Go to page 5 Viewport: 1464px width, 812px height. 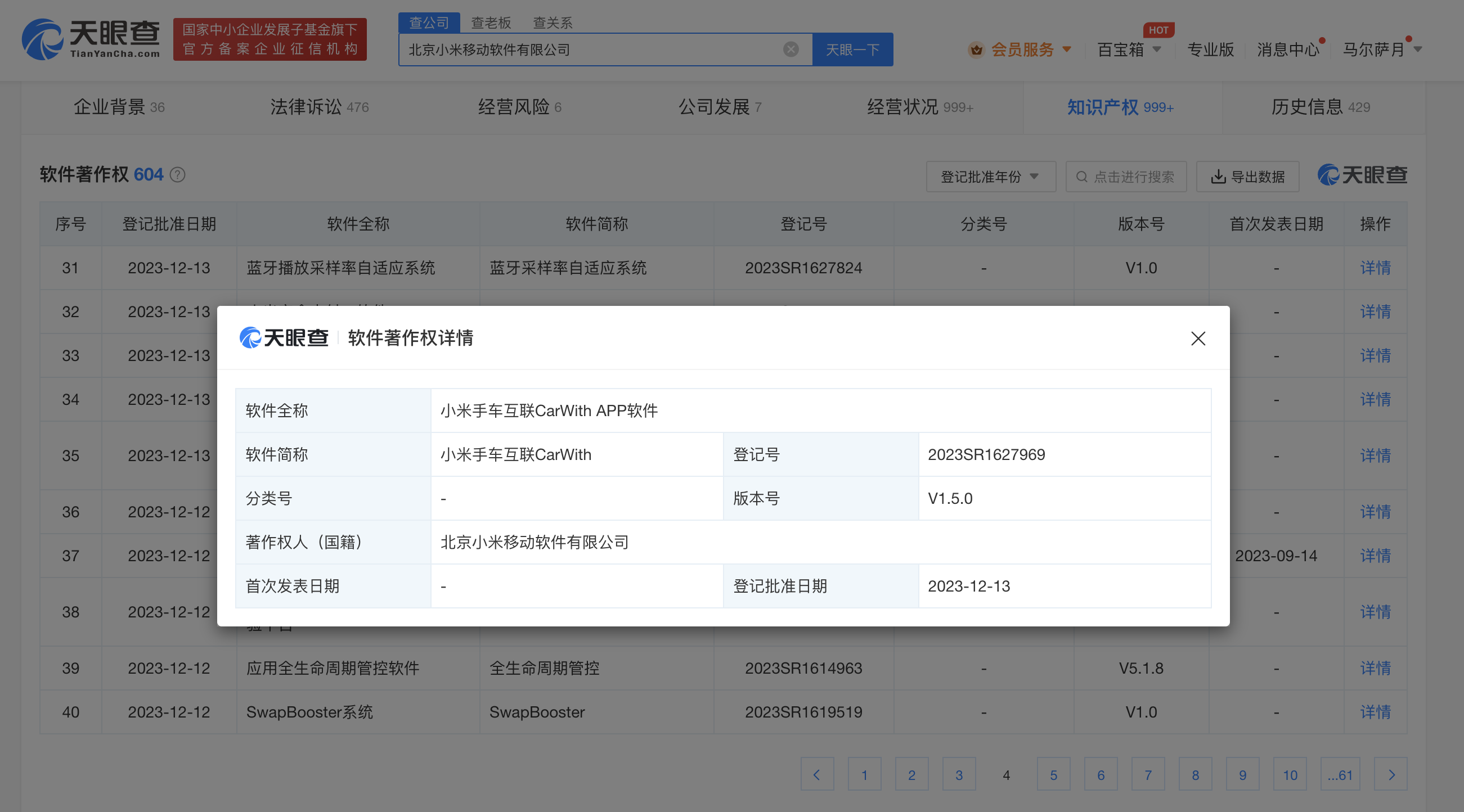coord(1054,774)
